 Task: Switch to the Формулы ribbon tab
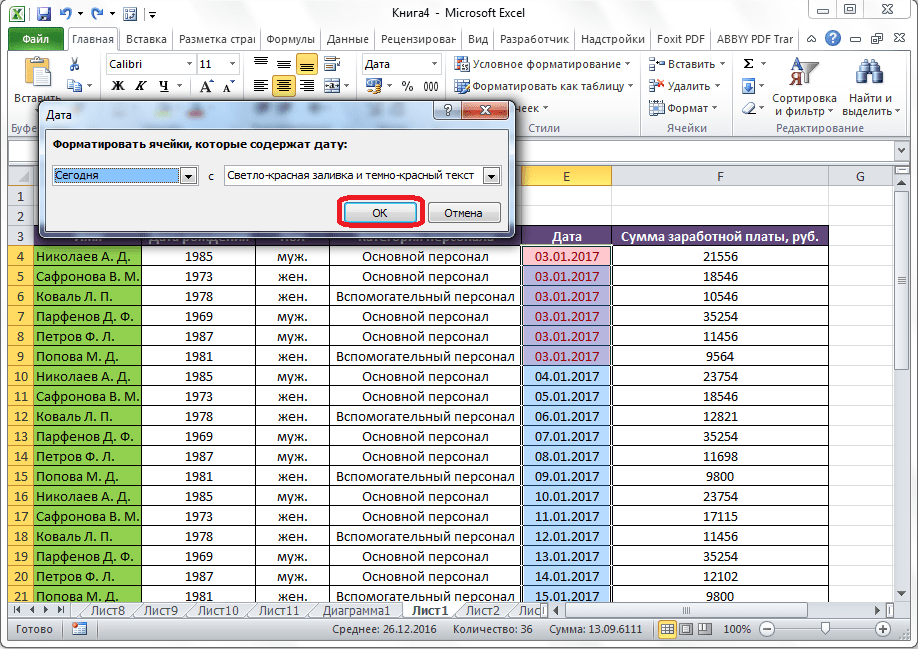[x=291, y=39]
